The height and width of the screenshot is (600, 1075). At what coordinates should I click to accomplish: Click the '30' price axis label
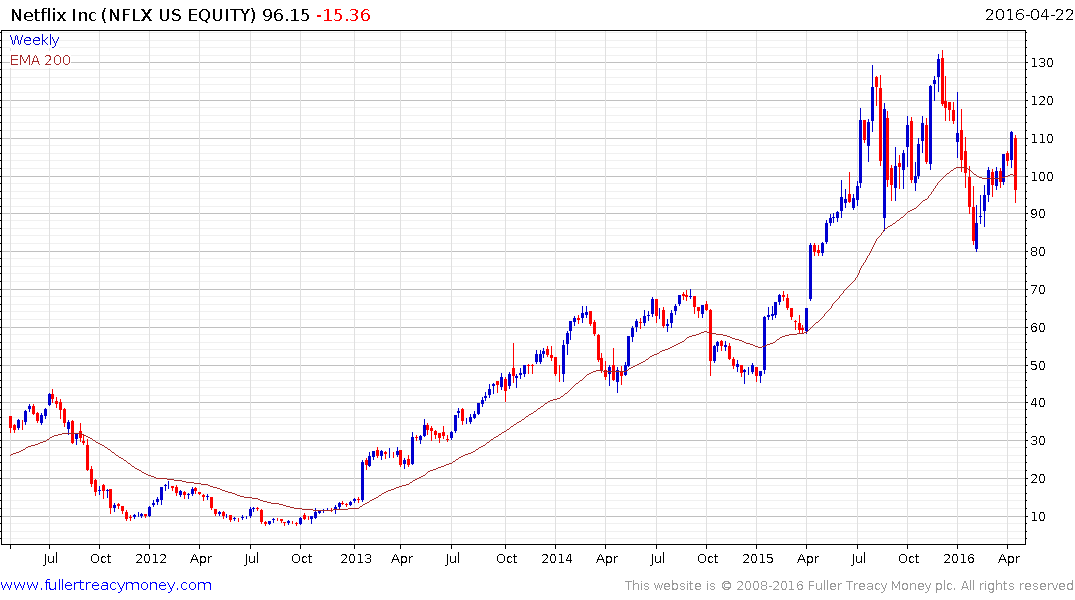click(x=1038, y=441)
